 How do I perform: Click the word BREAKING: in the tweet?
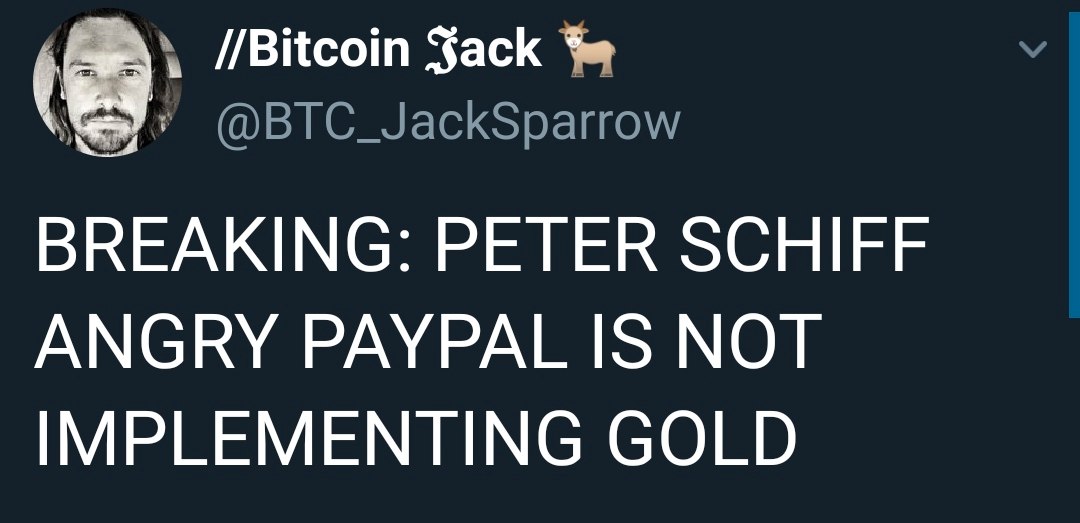223,245
